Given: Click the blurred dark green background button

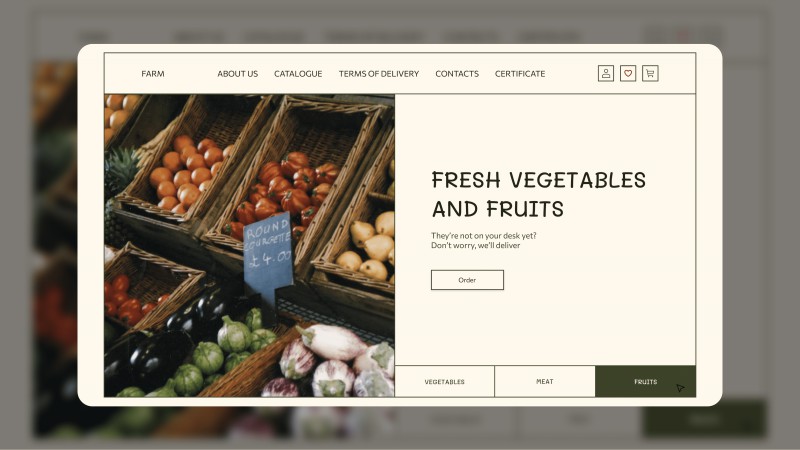Looking at the screenshot, I should 705,419.
